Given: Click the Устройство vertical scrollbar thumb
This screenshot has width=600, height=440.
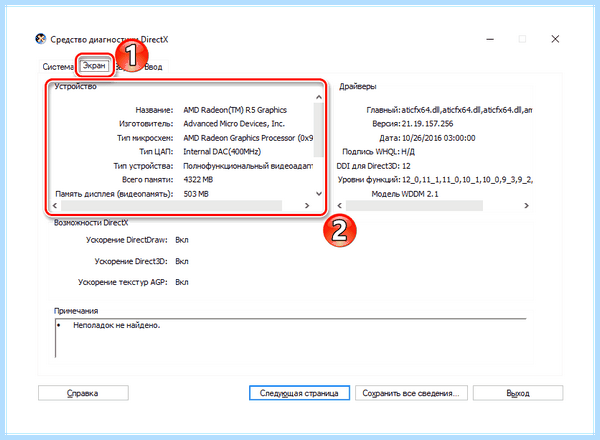Looking at the screenshot, I should (318, 130).
